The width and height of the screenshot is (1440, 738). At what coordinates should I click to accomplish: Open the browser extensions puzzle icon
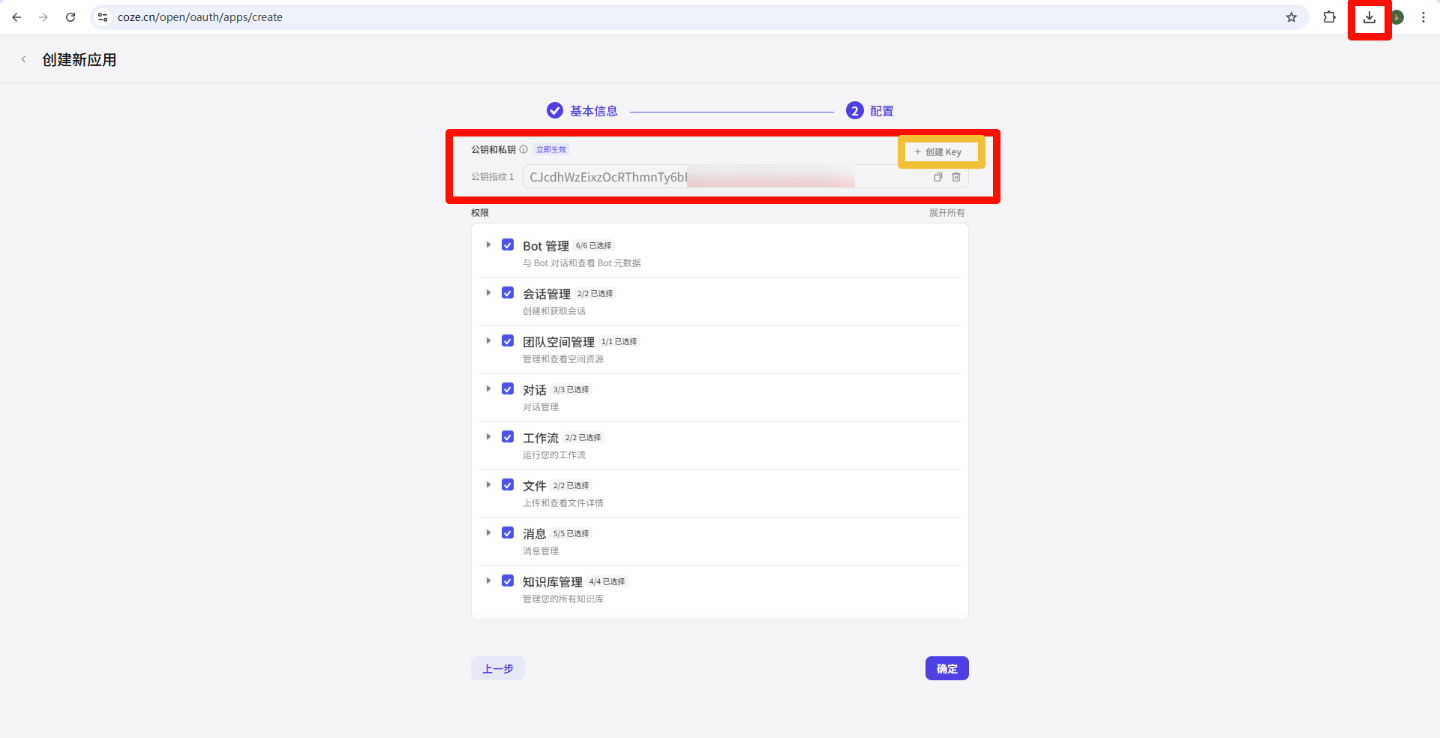click(1330, 17)
